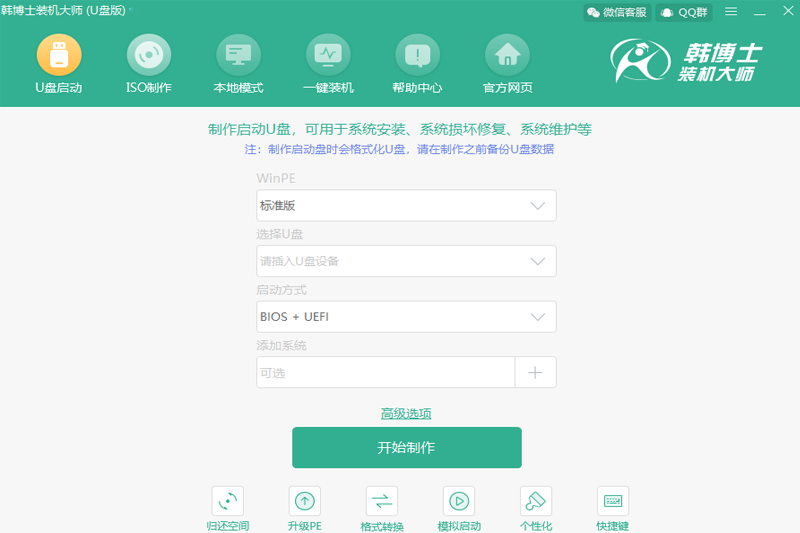The image size is (800, 533).
Task: Open the 选择U盘 device dropdown
Action: click(406, 261)
